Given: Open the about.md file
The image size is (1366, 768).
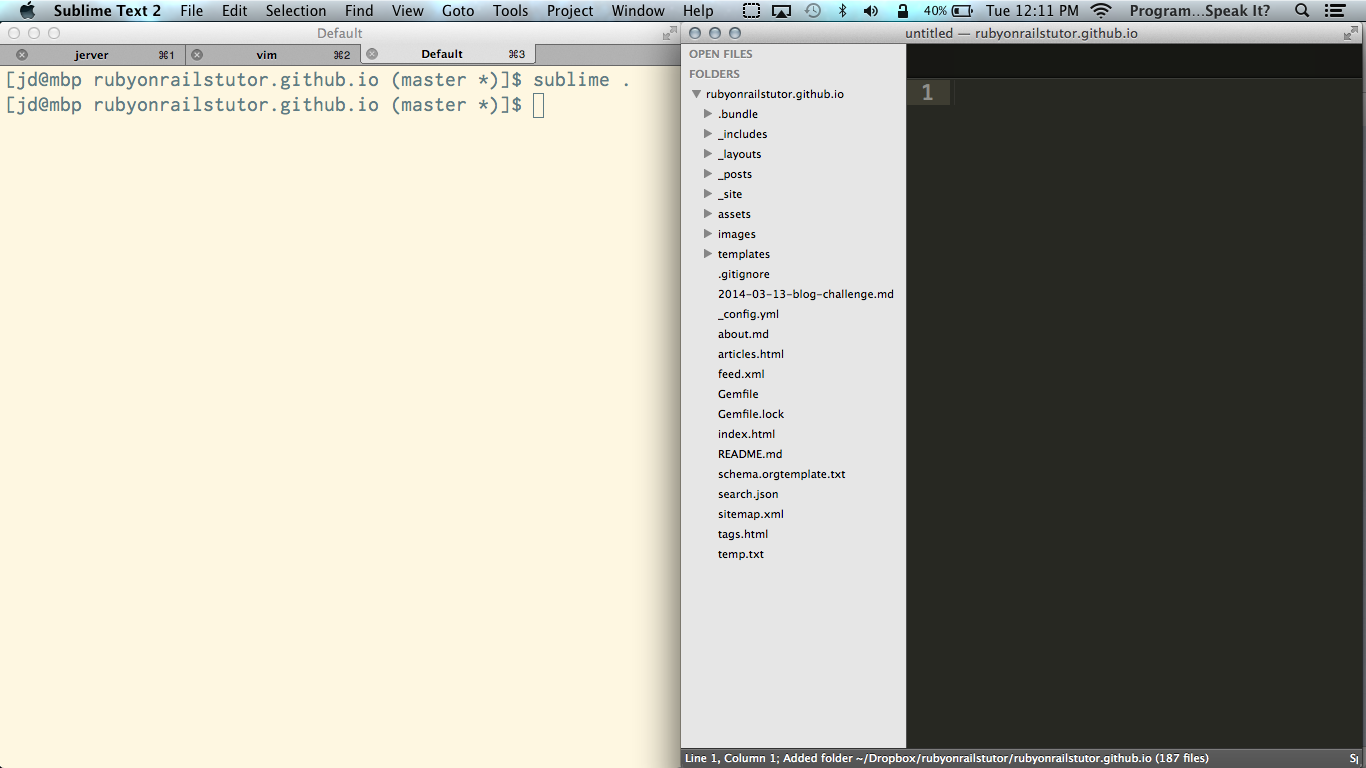Looking at the screenshot, I should (743, 334).
